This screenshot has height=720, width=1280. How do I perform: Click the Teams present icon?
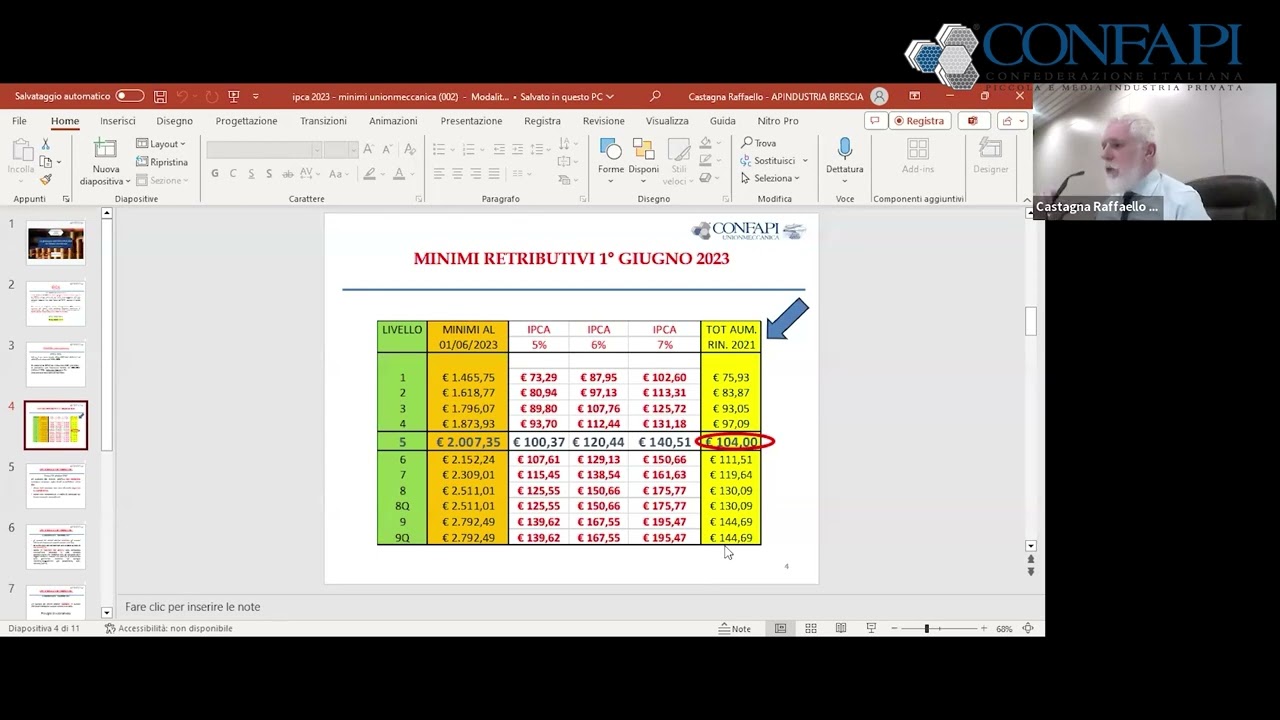click(972, 121)
